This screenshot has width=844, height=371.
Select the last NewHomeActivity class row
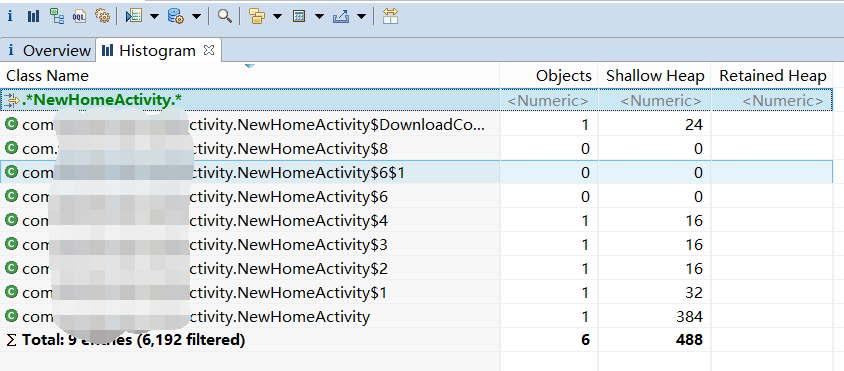pos(417,316)
